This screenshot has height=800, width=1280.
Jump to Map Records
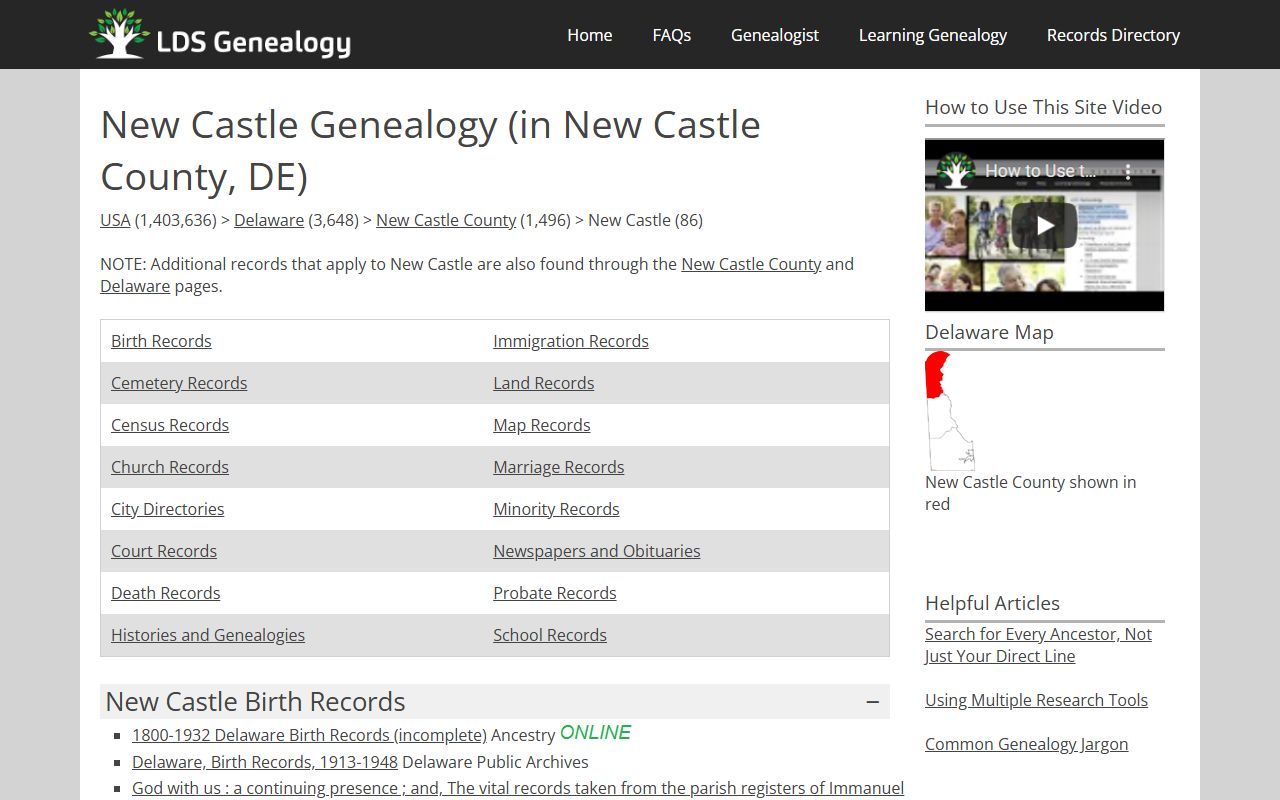point(542,425)
